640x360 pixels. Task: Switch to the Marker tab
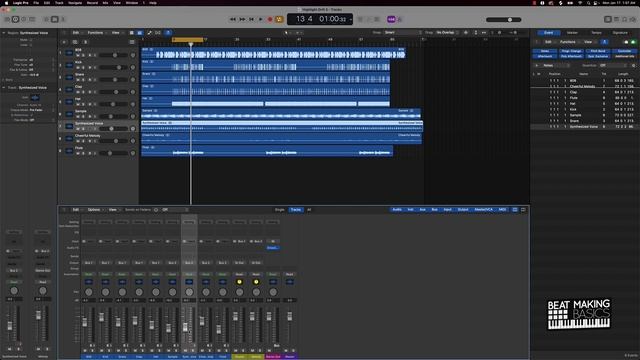click(x=572, y=33)
